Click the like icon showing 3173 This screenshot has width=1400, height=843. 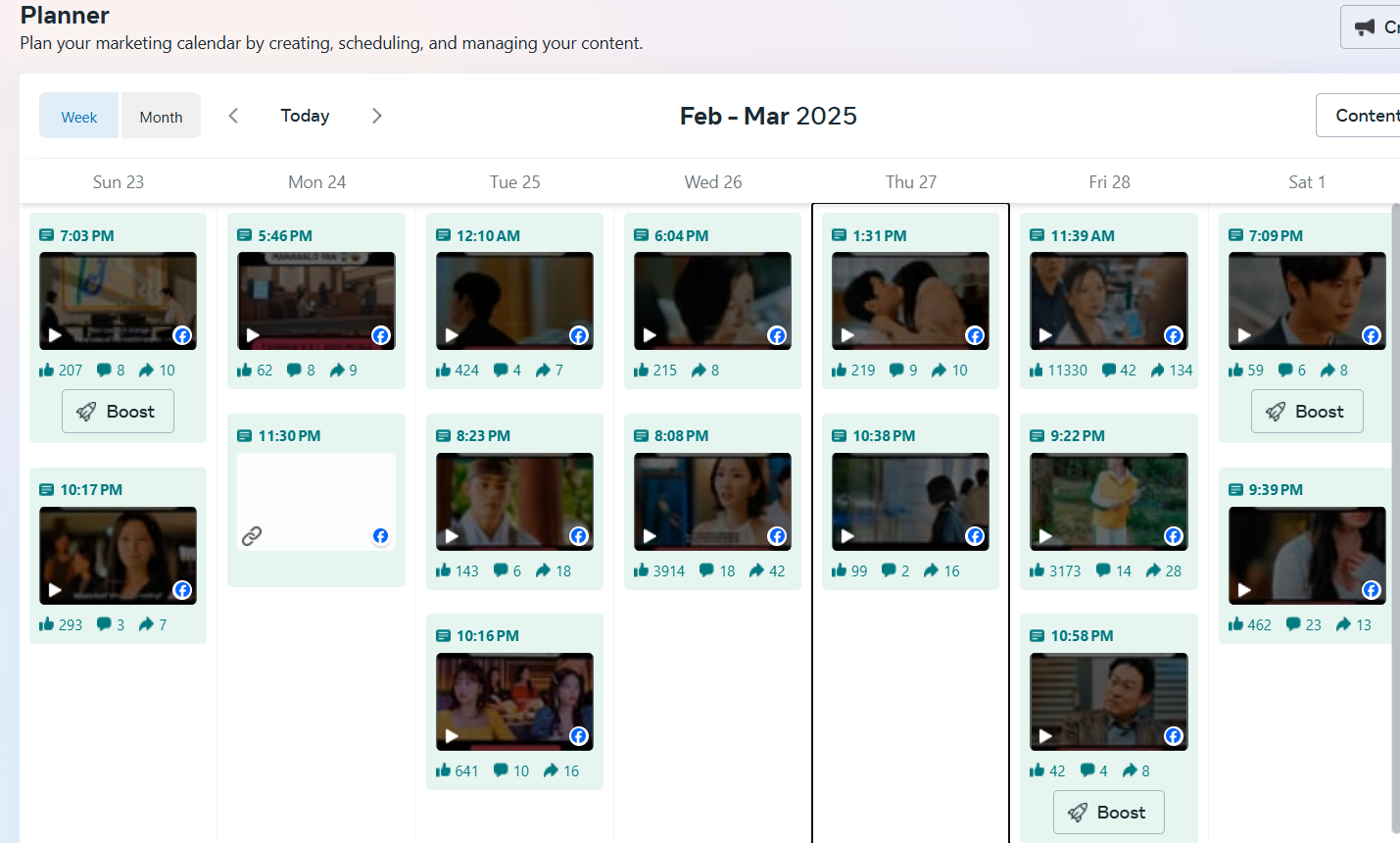[1038, 570]
